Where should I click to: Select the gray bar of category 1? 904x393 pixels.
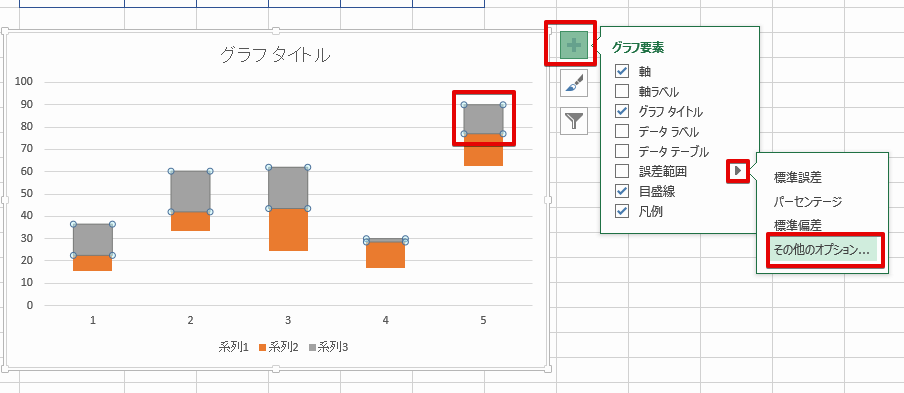point(93,239)
